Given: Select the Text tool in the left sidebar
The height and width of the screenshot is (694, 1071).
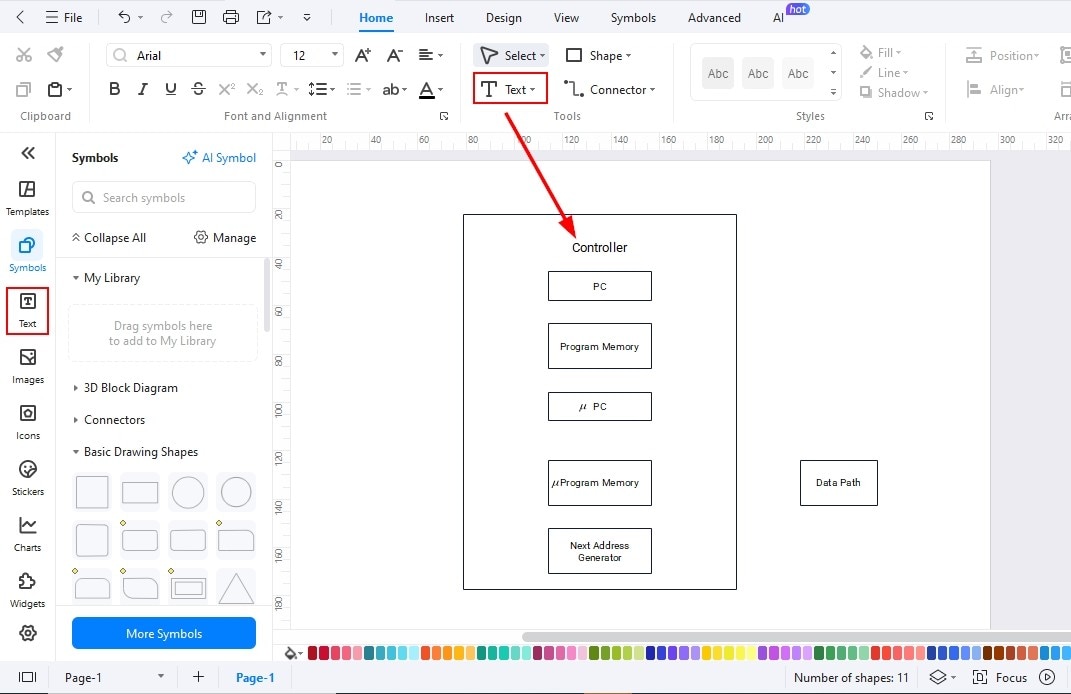Looking at the screenshot, I should tap(27, 311).
